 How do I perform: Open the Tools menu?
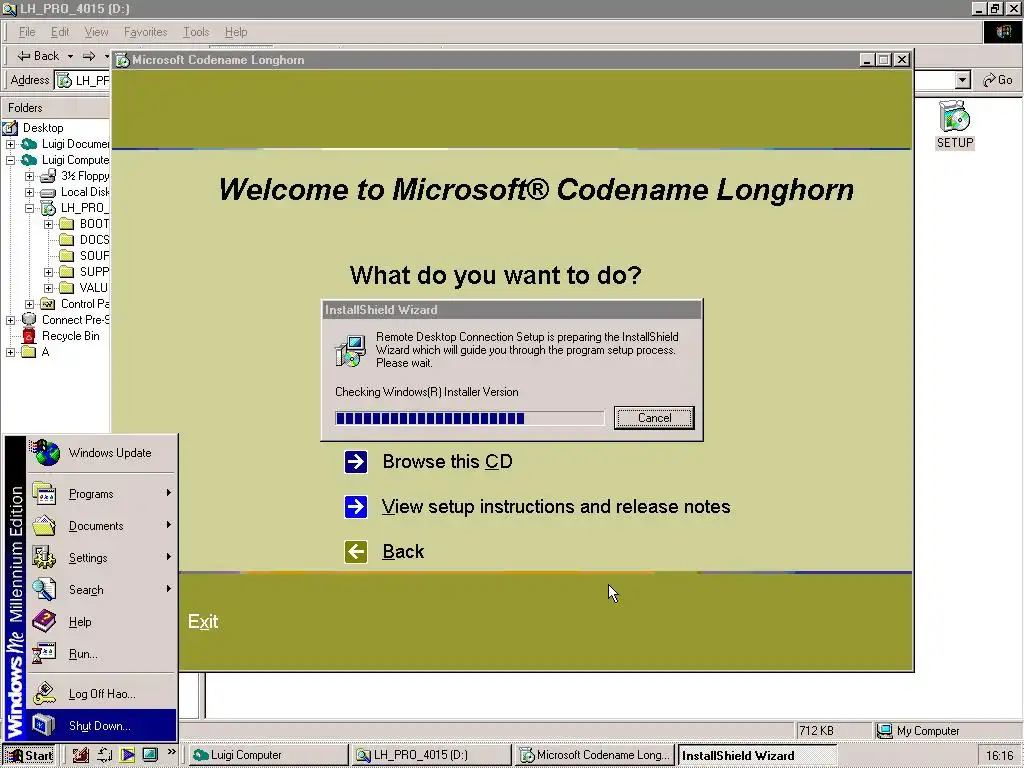(x=196, y=32)
